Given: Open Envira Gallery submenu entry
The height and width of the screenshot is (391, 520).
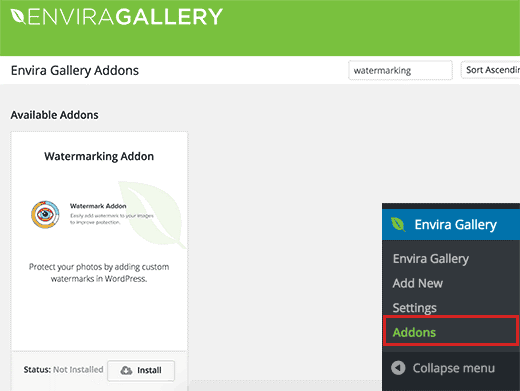Looking at the screenshot, I should tap(431, 258).
